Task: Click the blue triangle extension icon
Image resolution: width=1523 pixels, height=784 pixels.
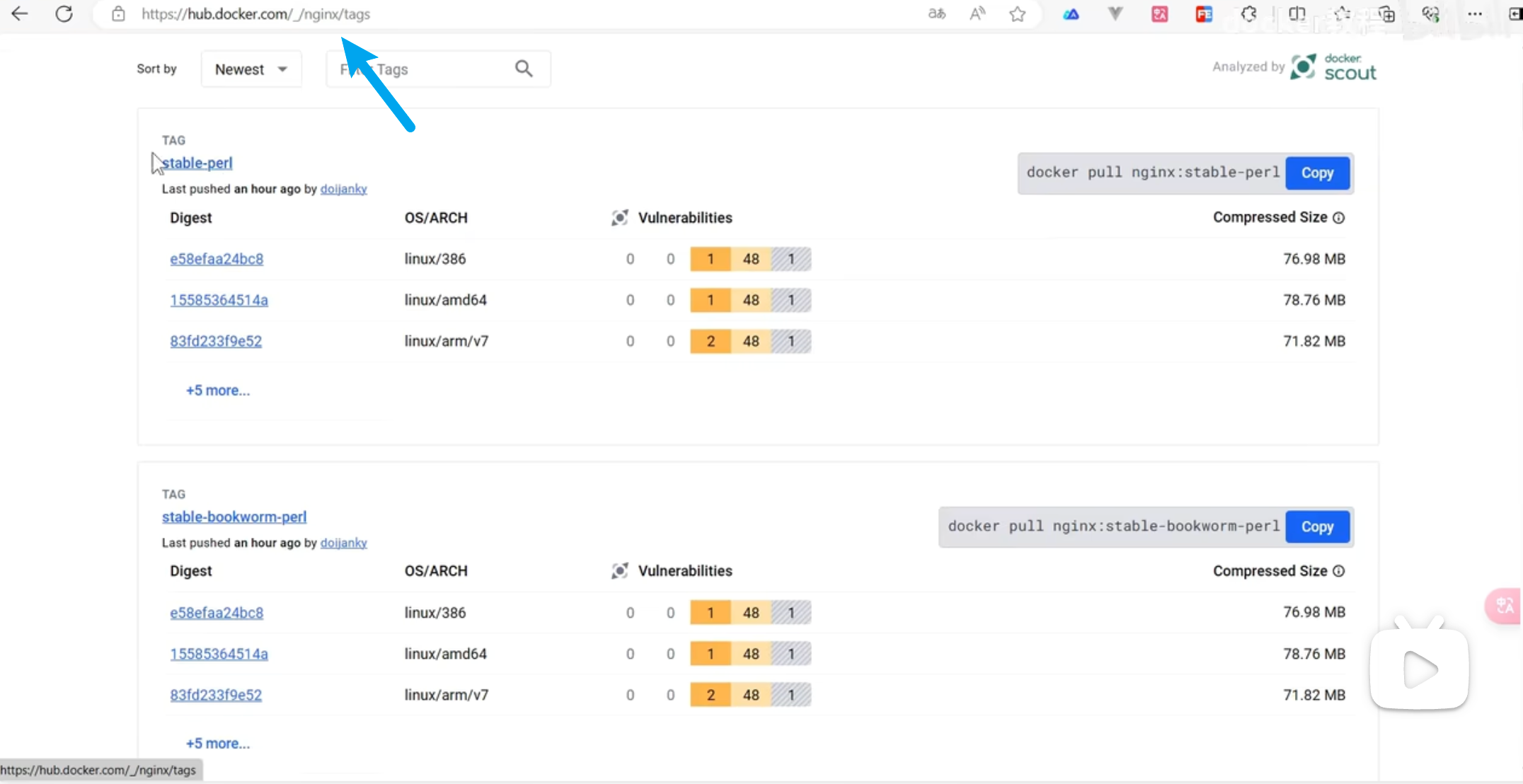Action: (1071, 13)
